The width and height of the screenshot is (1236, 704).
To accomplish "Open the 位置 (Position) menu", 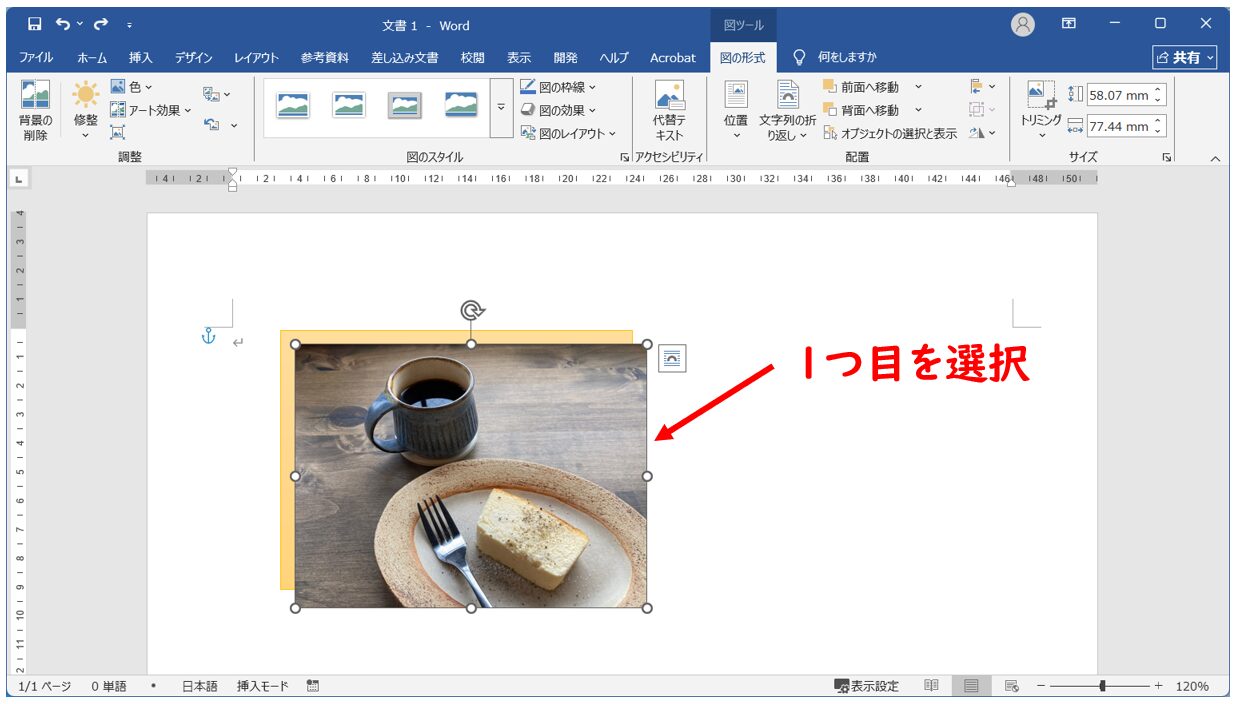I will (736, 111).
